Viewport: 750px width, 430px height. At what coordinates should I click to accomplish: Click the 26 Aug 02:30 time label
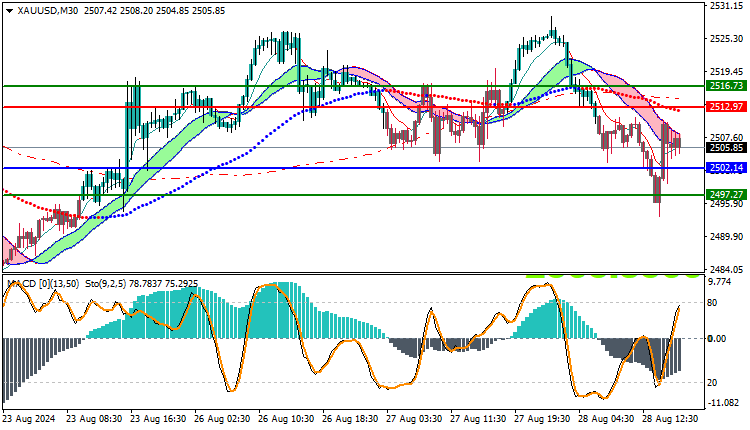point(222,419)
